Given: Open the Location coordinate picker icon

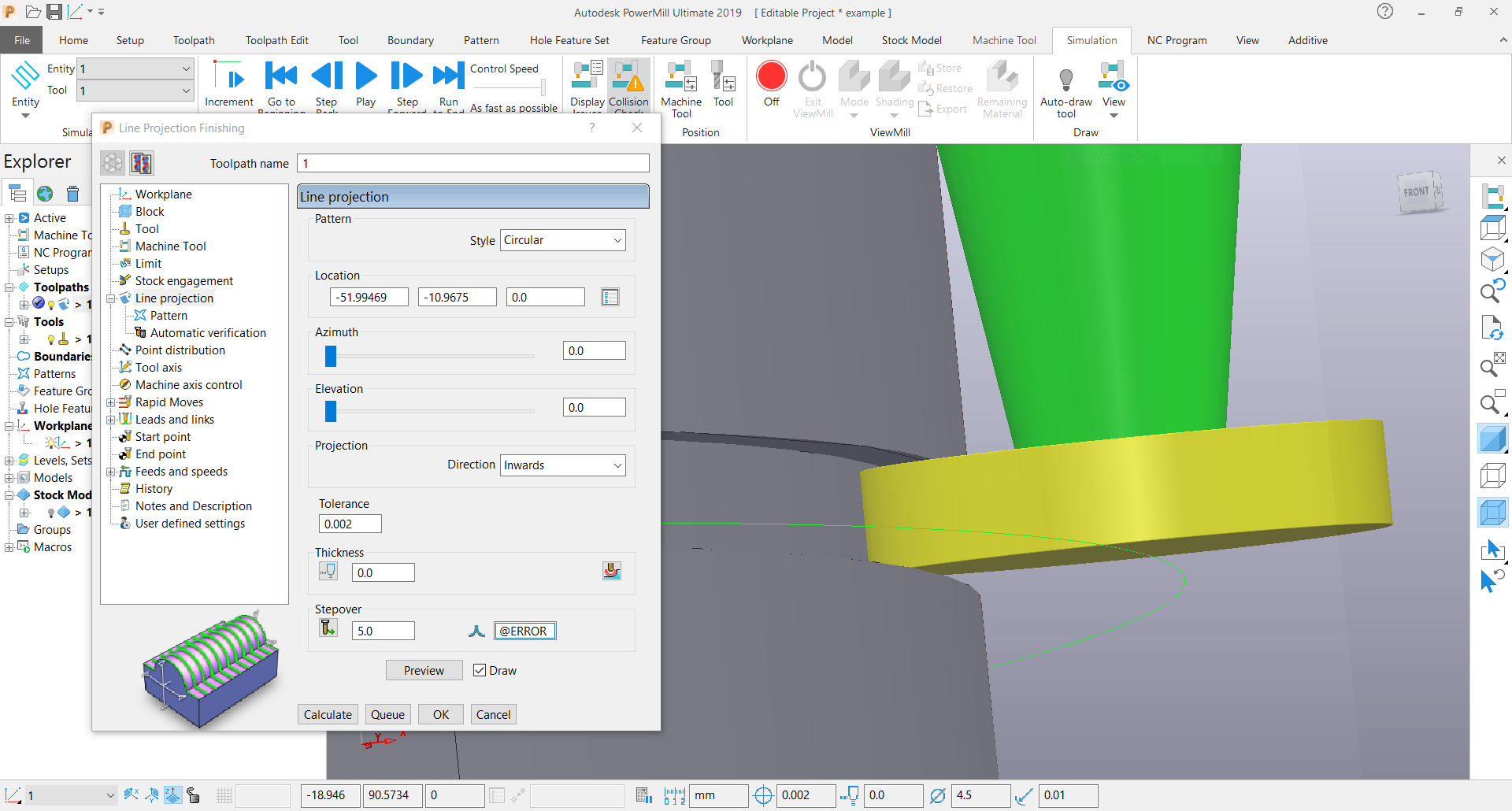Looking at the screenshot, I should 610,297.
